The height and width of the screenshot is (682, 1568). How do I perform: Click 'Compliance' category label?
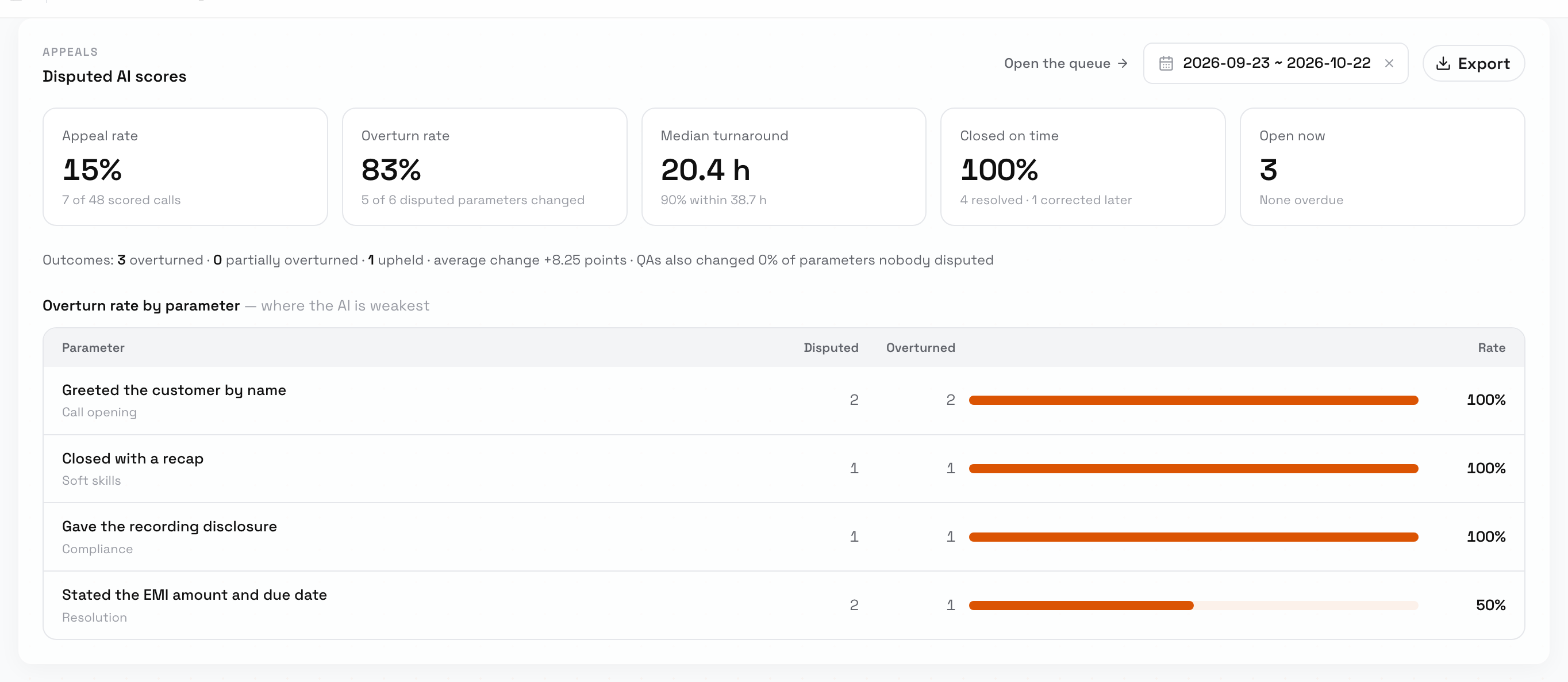[x=97, y=549]
